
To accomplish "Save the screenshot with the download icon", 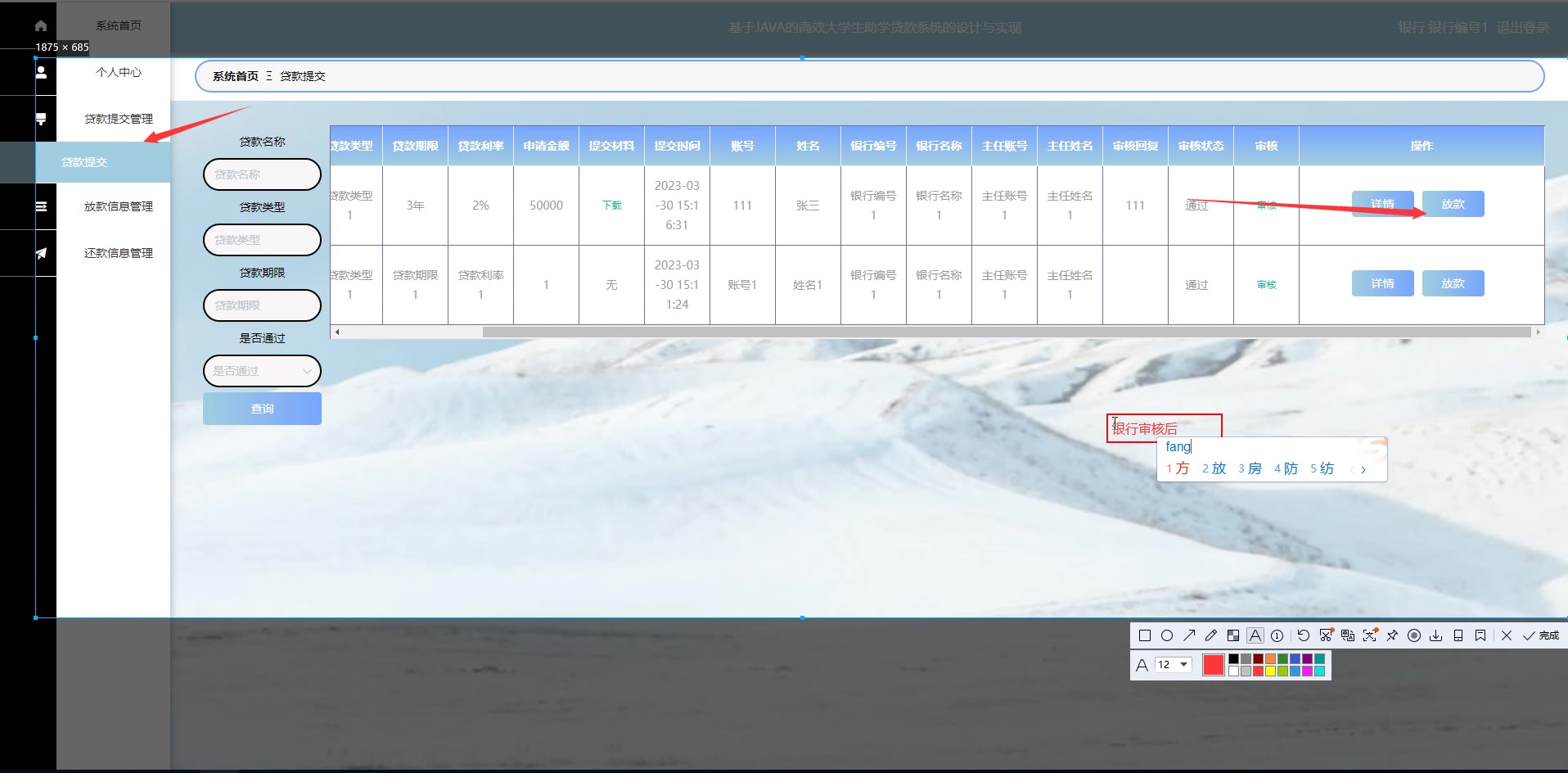I will point(1436,635).
